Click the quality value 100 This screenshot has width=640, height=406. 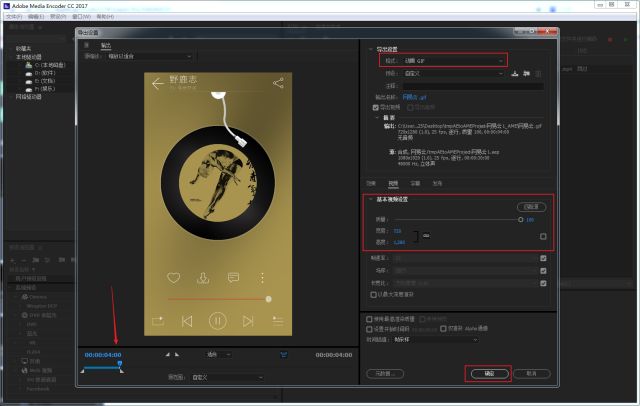(530, 220)
